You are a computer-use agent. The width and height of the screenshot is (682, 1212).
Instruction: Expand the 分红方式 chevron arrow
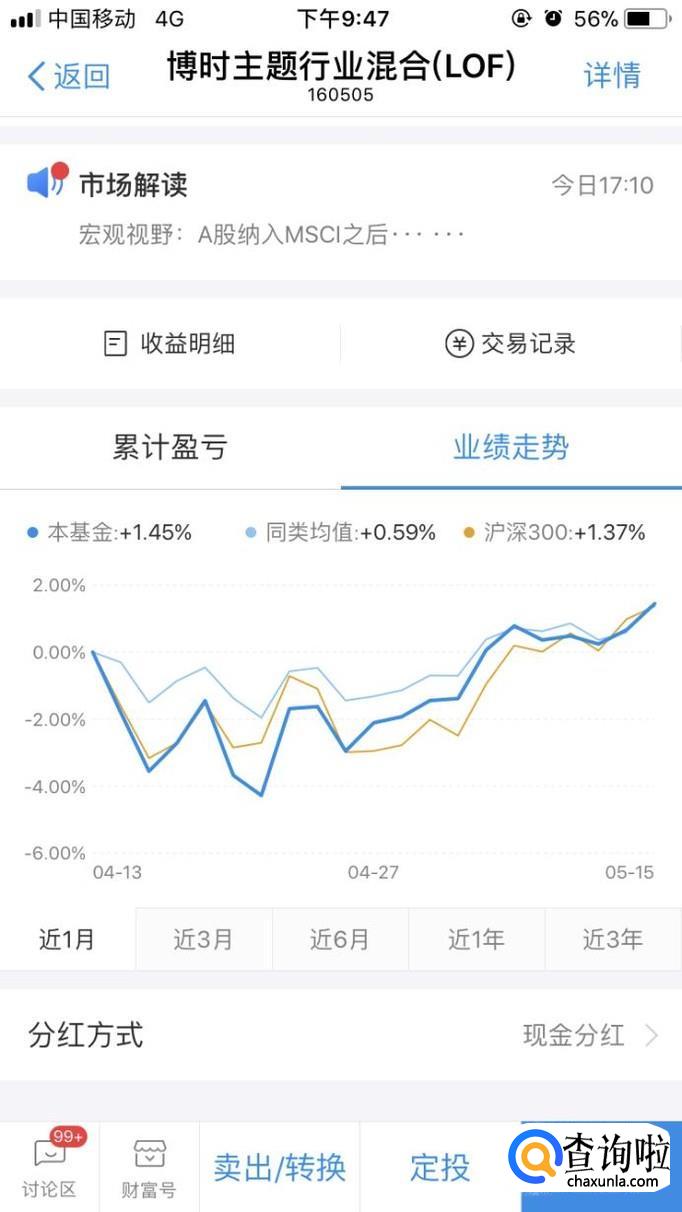[x=652, y=1035]
